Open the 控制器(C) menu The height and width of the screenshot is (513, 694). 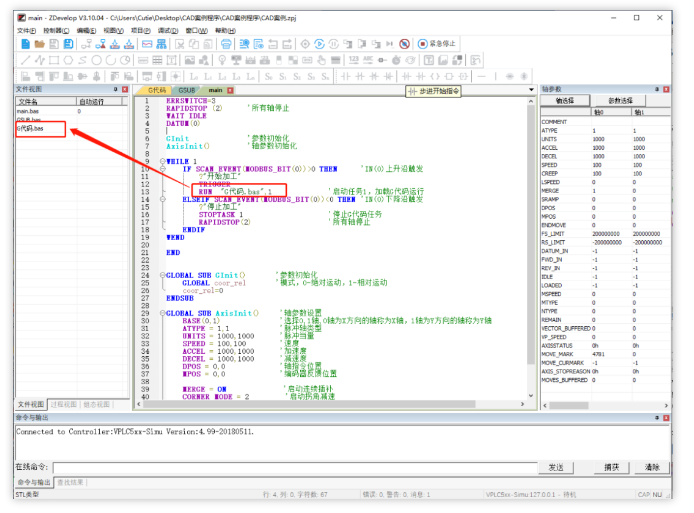[x=56, y=31]
